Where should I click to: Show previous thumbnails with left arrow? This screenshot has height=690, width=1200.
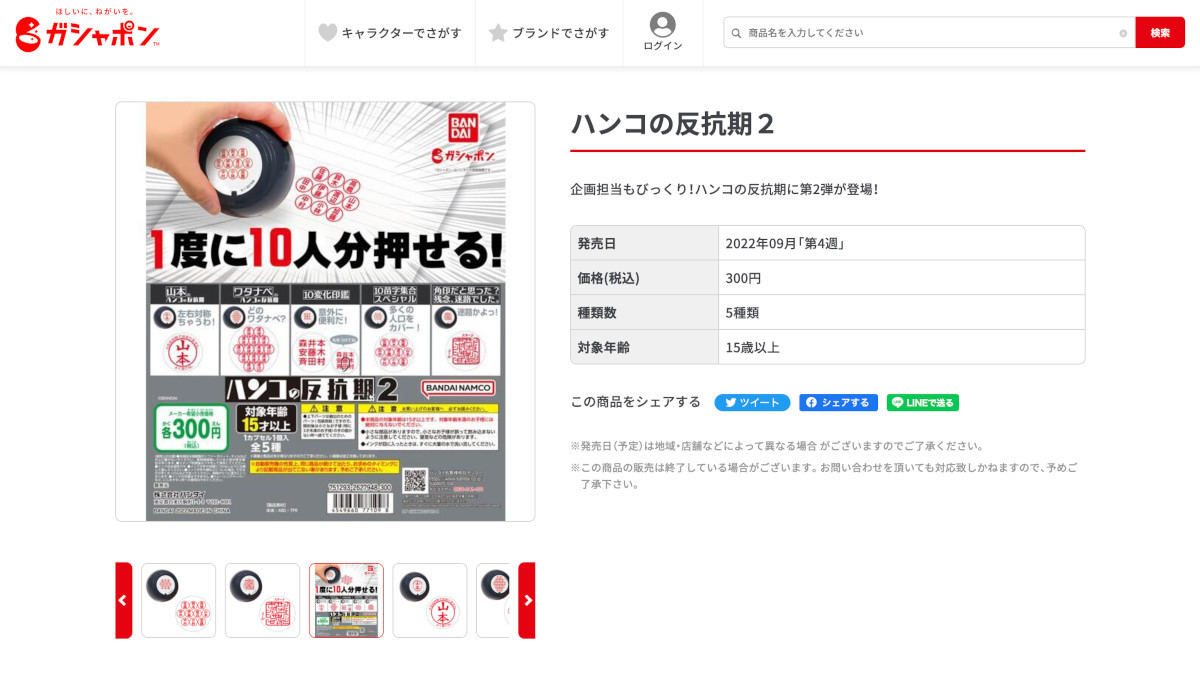pyautogui.click(x=123, y=600)
